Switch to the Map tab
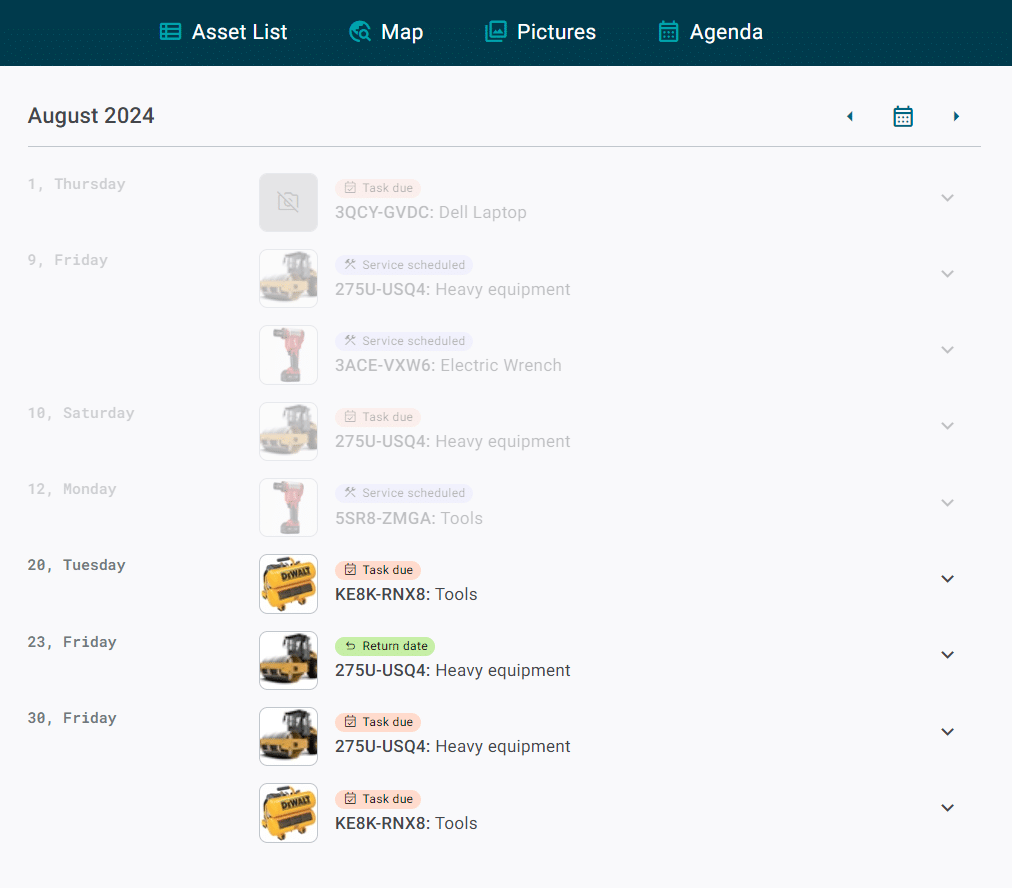This screenshot has width=1012, height=888. [x=386, y=31]
